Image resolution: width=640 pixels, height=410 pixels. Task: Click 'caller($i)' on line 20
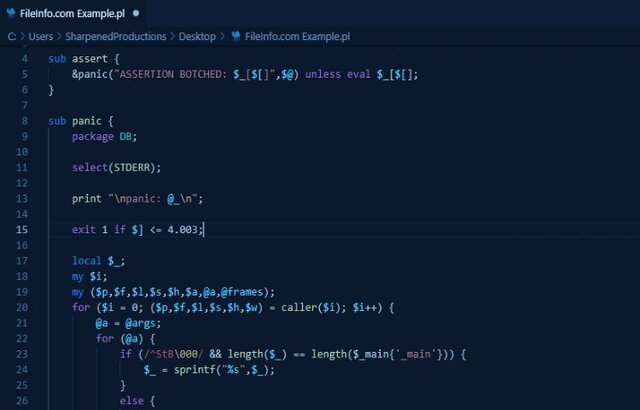click(313, 308)
